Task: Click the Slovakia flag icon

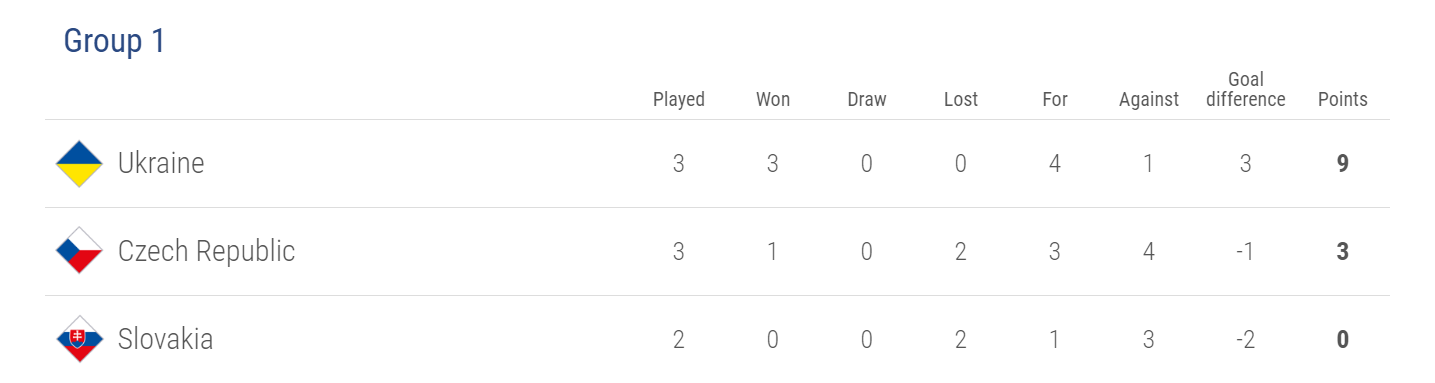Action: coord(79,339)
